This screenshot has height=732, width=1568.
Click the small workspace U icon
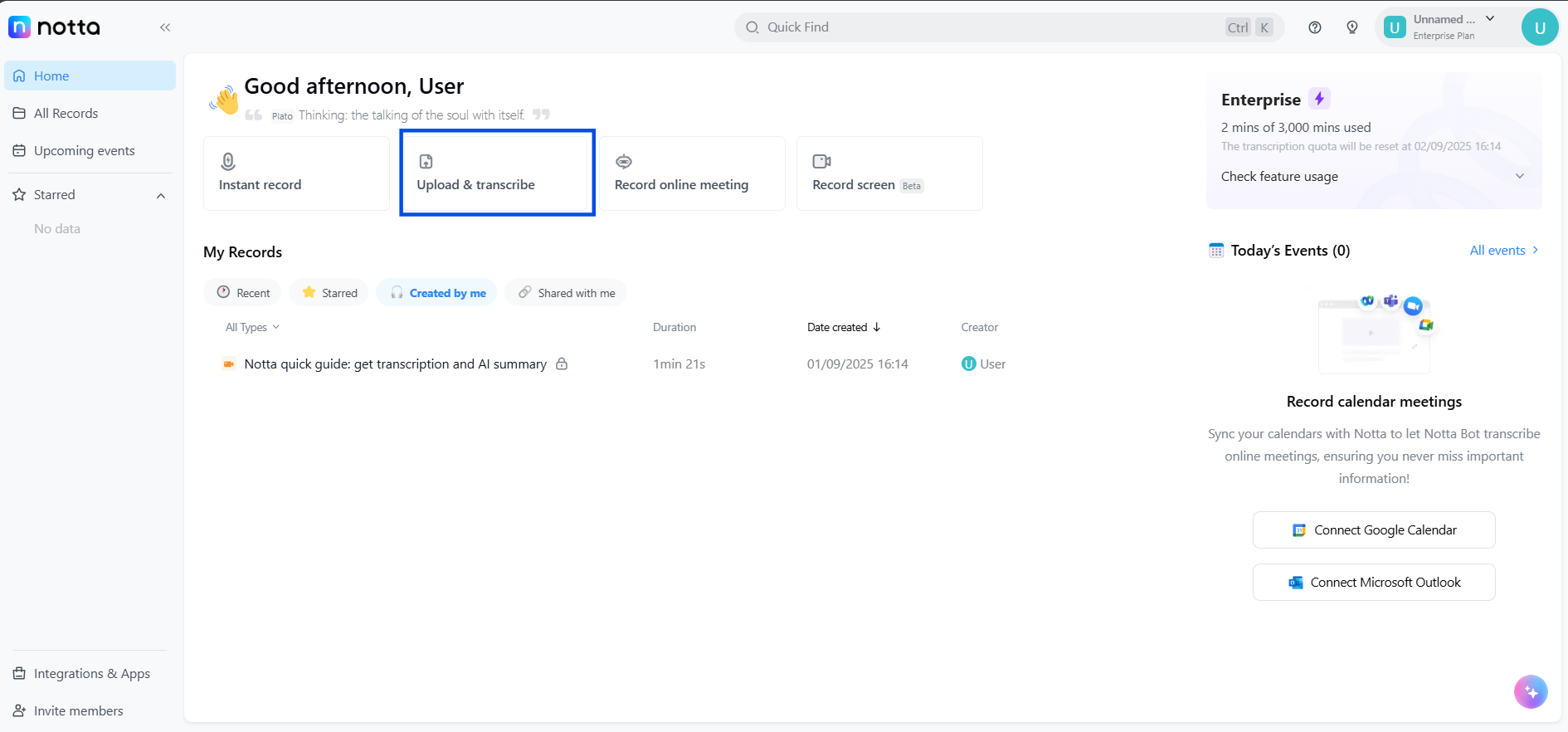(1395, 27)
